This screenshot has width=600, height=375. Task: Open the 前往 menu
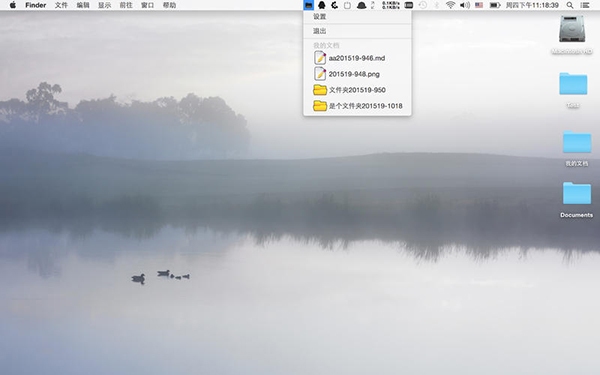point(126,5)
